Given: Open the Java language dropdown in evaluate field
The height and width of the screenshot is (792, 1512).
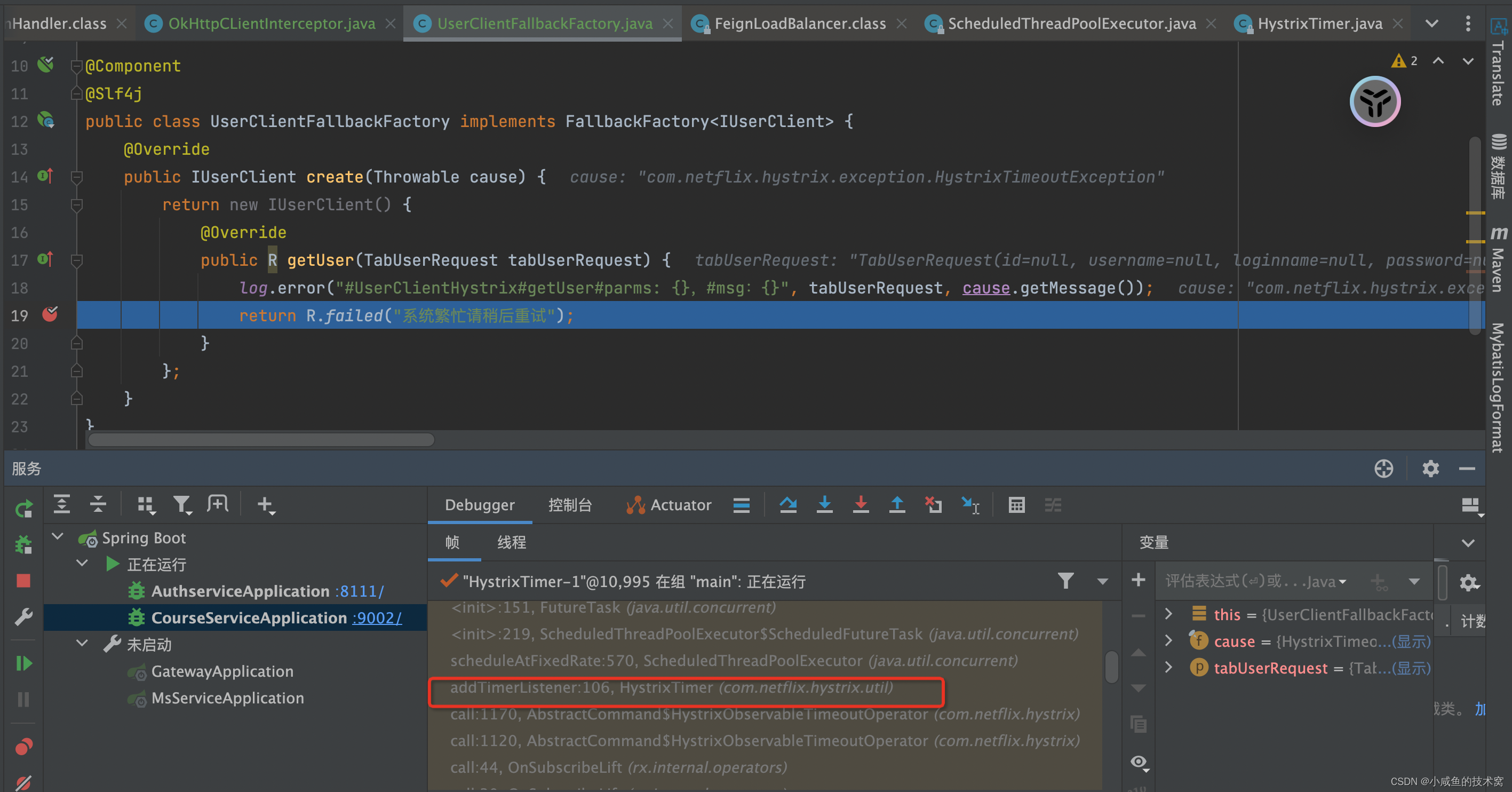Looking at the screenshot, I should [1326, 581].
